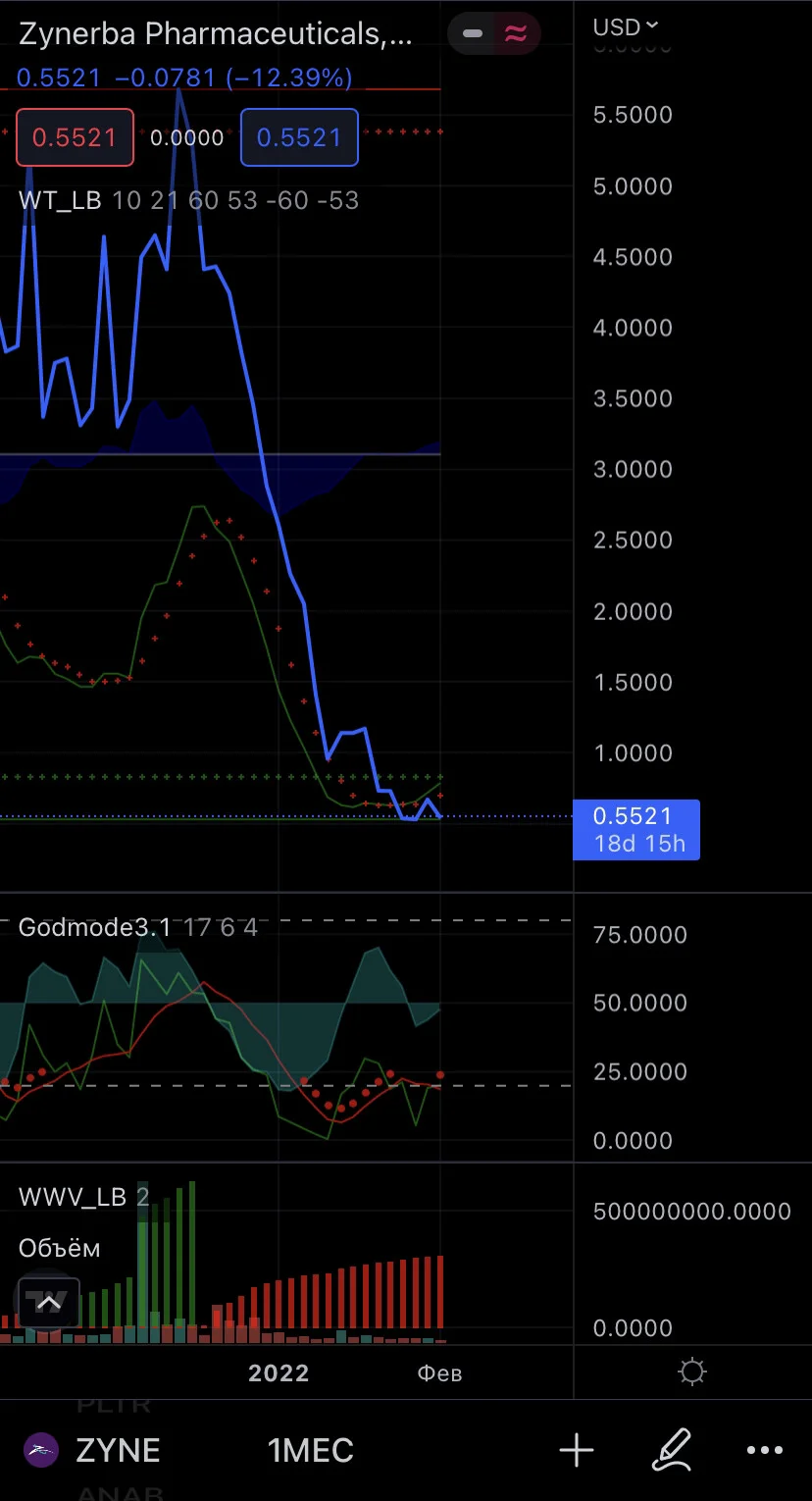
Task: Tap the Zynerba logo icon beside ZYNE
Action: (42, 1450)
